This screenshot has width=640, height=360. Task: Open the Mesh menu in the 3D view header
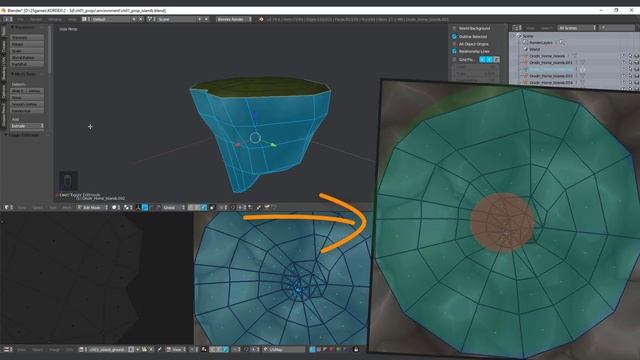tap(67, 207)
